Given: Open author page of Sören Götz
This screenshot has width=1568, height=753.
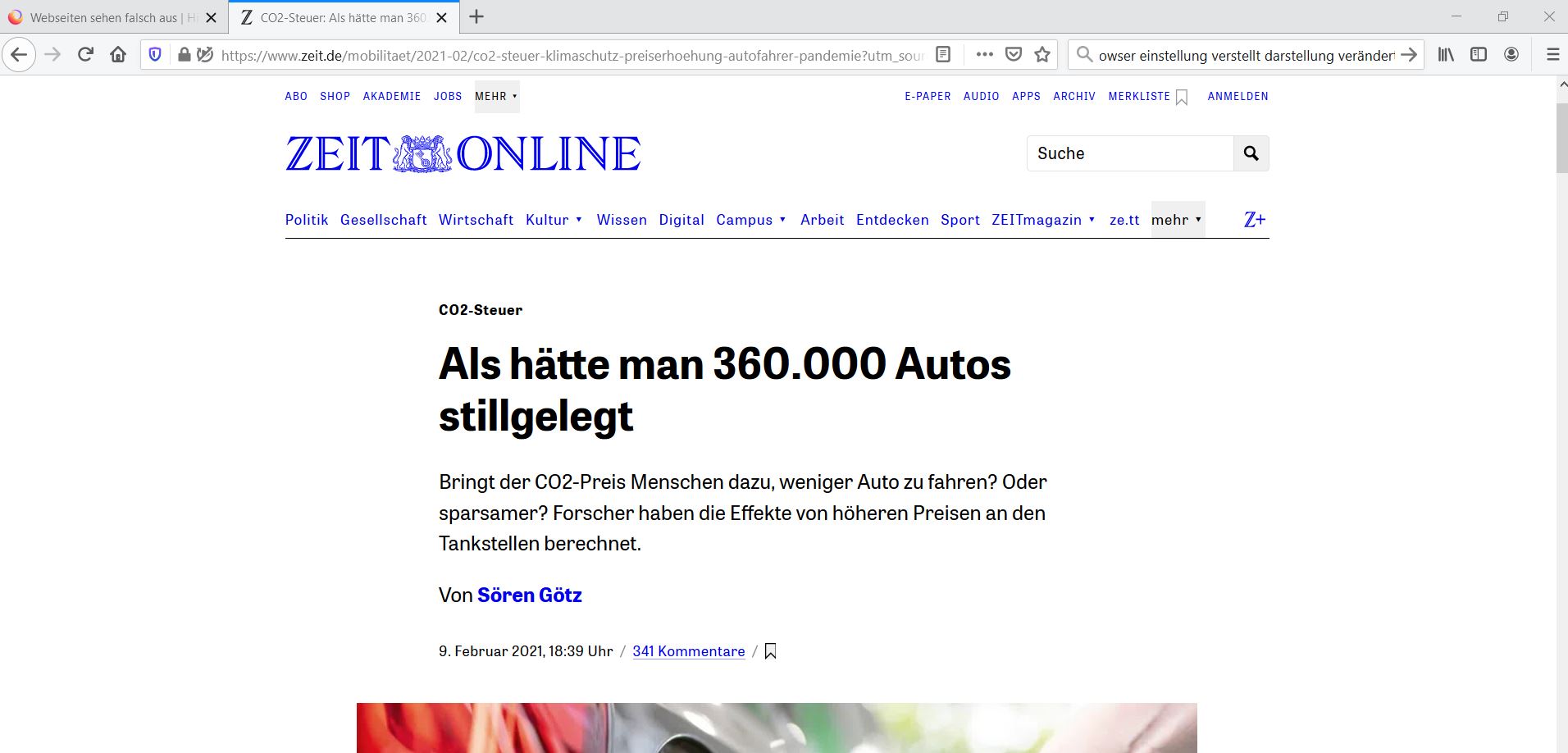Looking at the screenshot, I should (529, 596).
